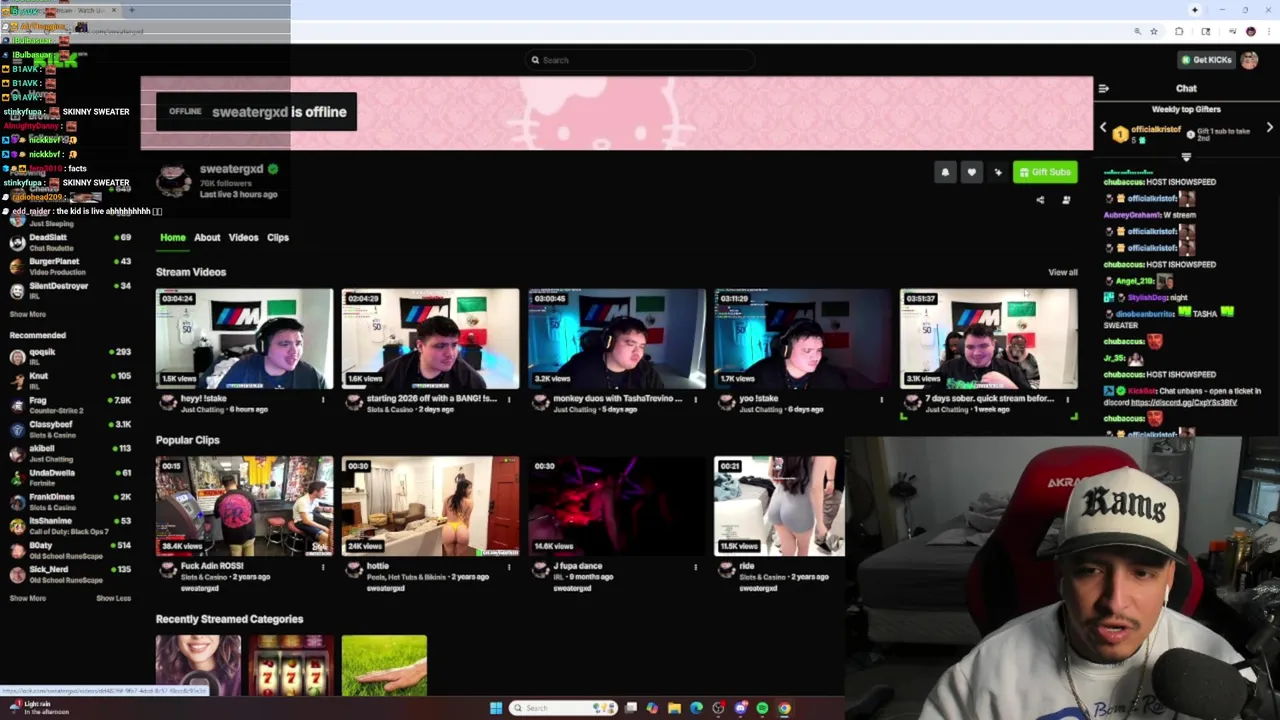Play the 'Fuck Adin ROSS!' clip thumbnail

[x=245, y=506]
